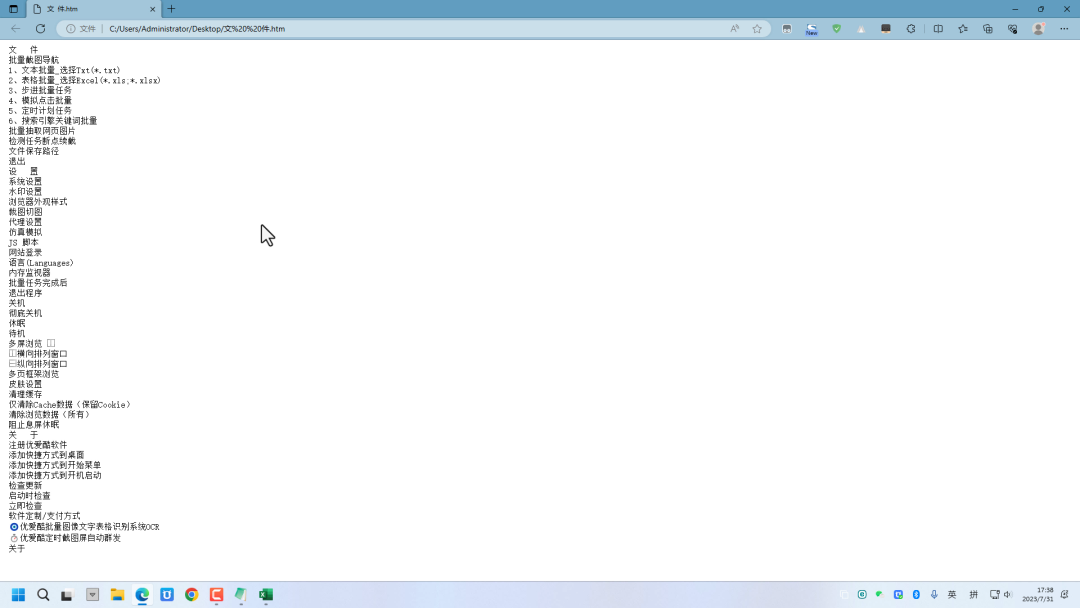Screen dimensions: 1080x608
Task: Click the 文本批量_选择Txt(*.txt) line
Action: (64, 70)
